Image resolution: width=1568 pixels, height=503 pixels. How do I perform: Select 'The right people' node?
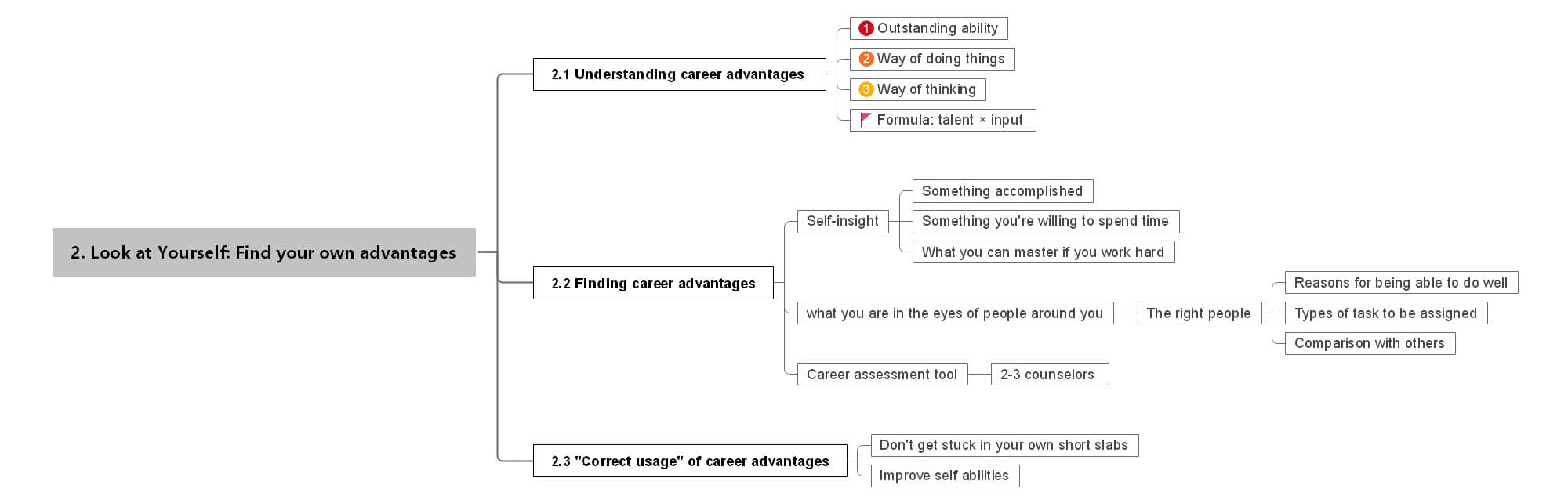click(x=1199, y=313)
